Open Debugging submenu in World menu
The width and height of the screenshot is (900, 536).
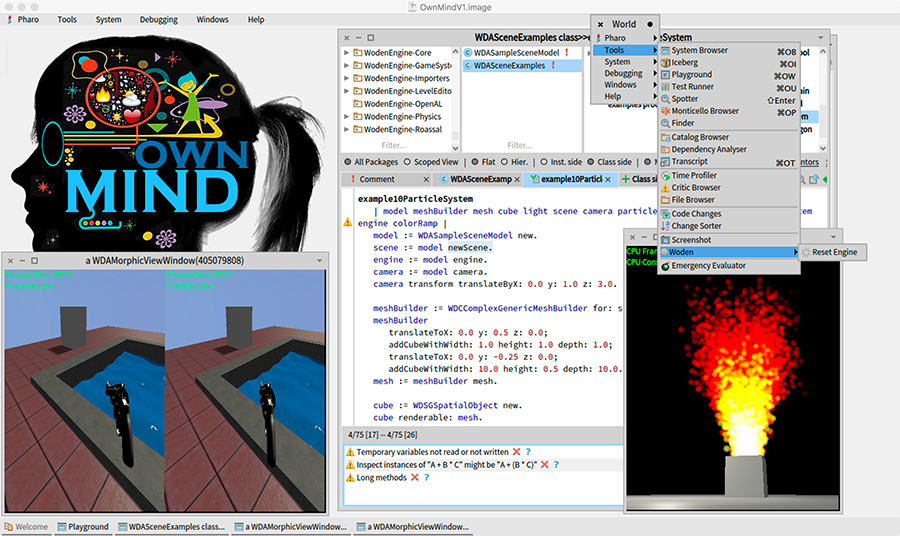[625, 73]
